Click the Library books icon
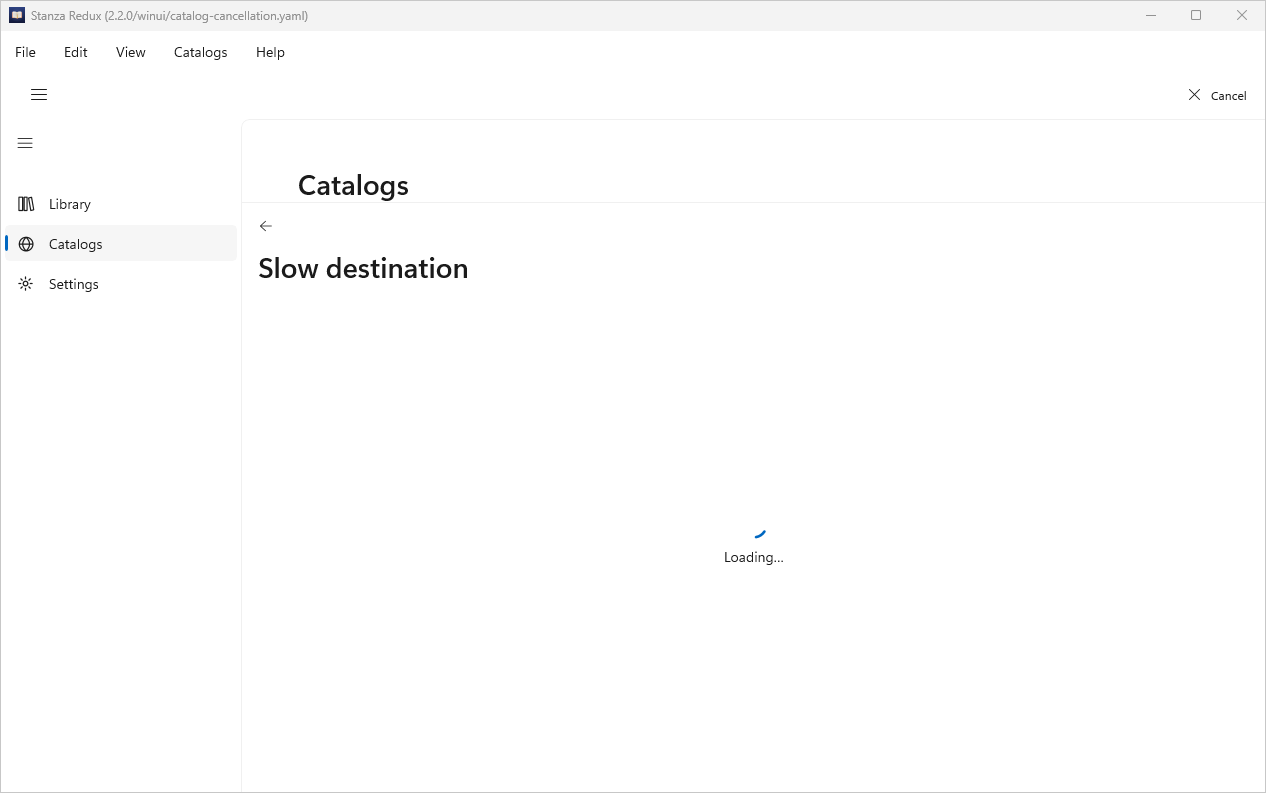The image size is (1266, 793). (x=26, y=204)
